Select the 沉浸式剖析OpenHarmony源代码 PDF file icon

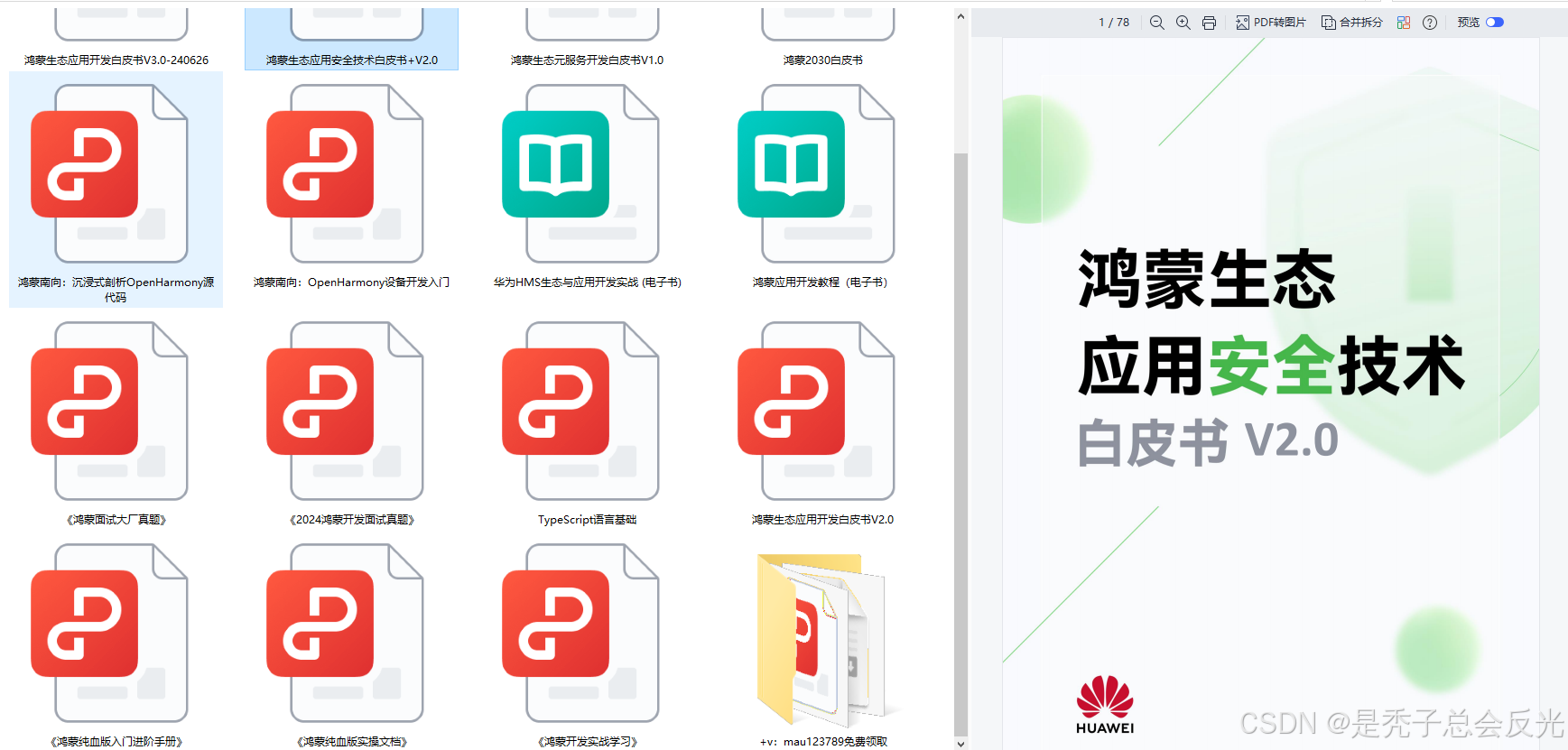[x=109, y=173]
